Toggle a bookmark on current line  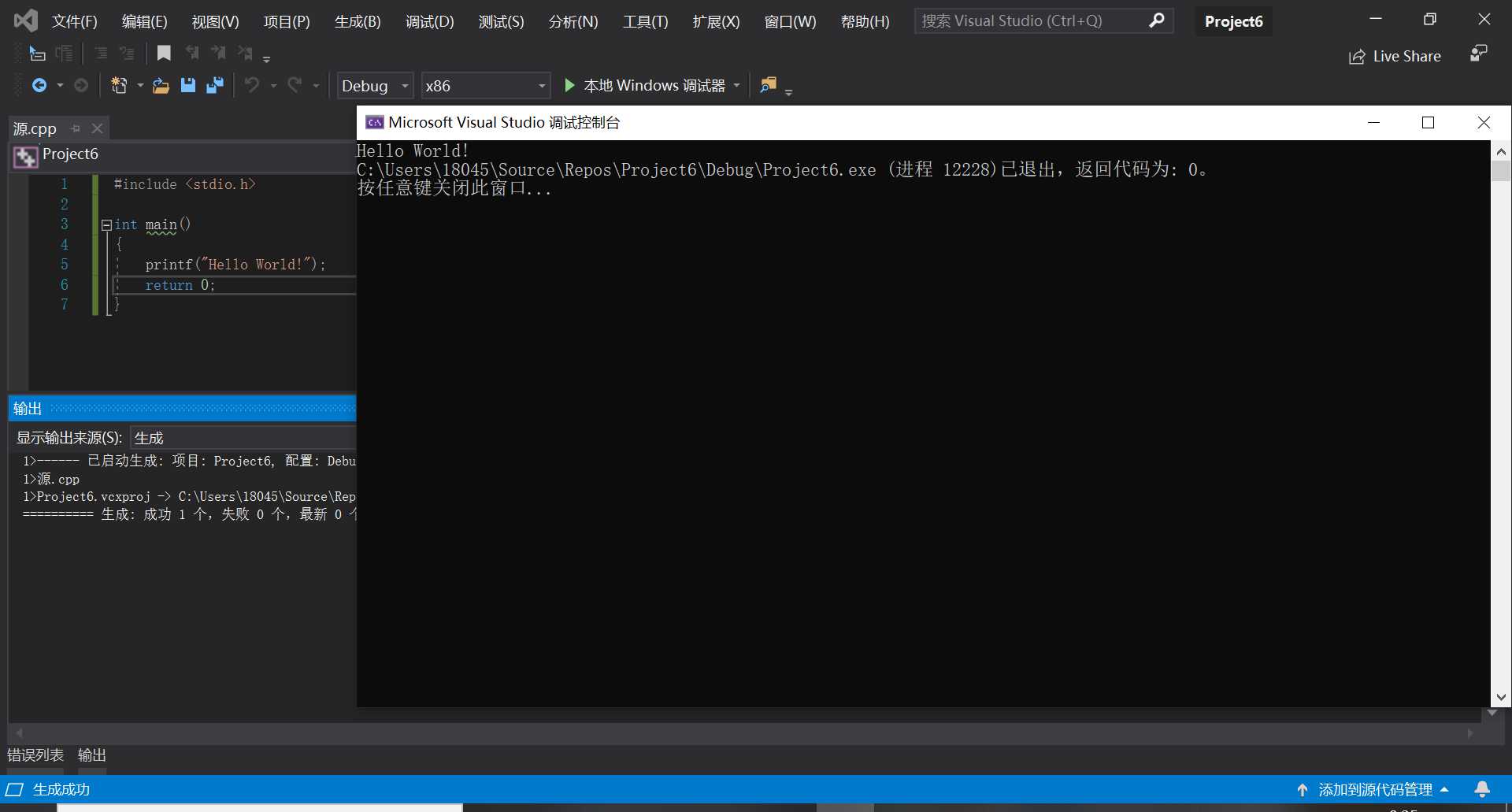(164, 53)
